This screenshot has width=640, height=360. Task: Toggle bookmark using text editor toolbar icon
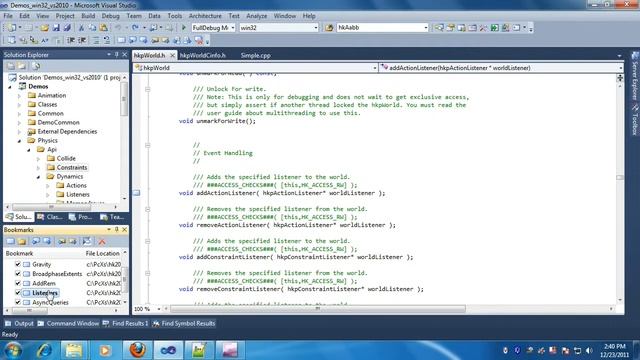pos(121,40)
